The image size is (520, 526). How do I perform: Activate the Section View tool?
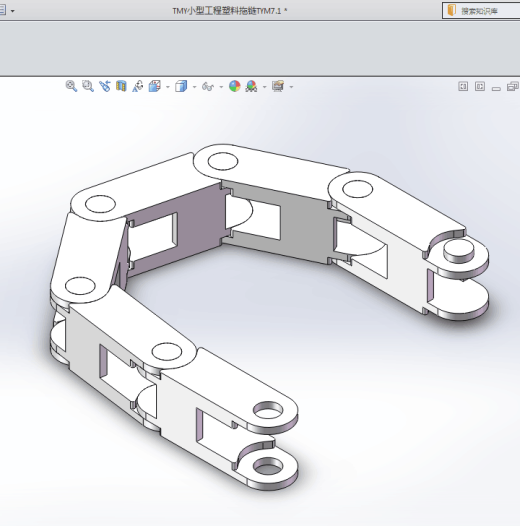click(121, 86)
